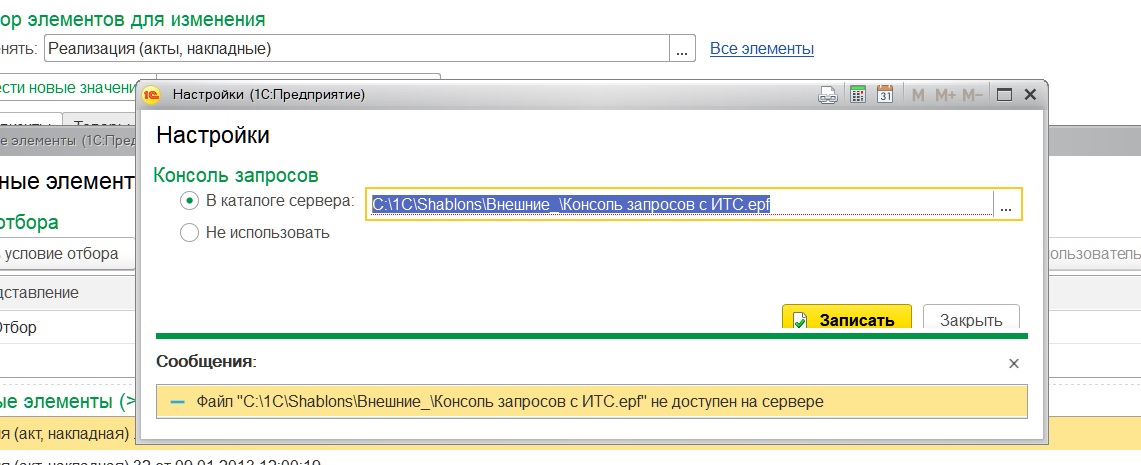Click the M− memory subtract button
Image resolution: width=1141 pixels, height=465 pixels.
coord(972,95)
